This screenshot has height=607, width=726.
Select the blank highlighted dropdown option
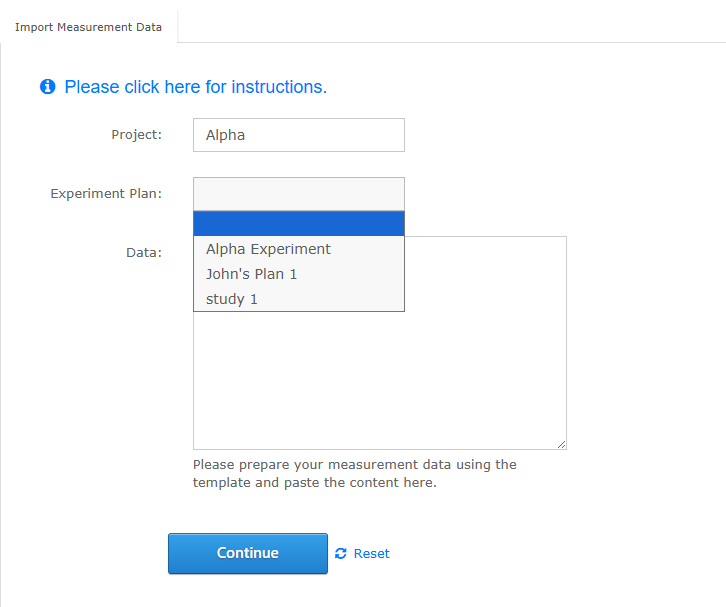tap(298, 224)
